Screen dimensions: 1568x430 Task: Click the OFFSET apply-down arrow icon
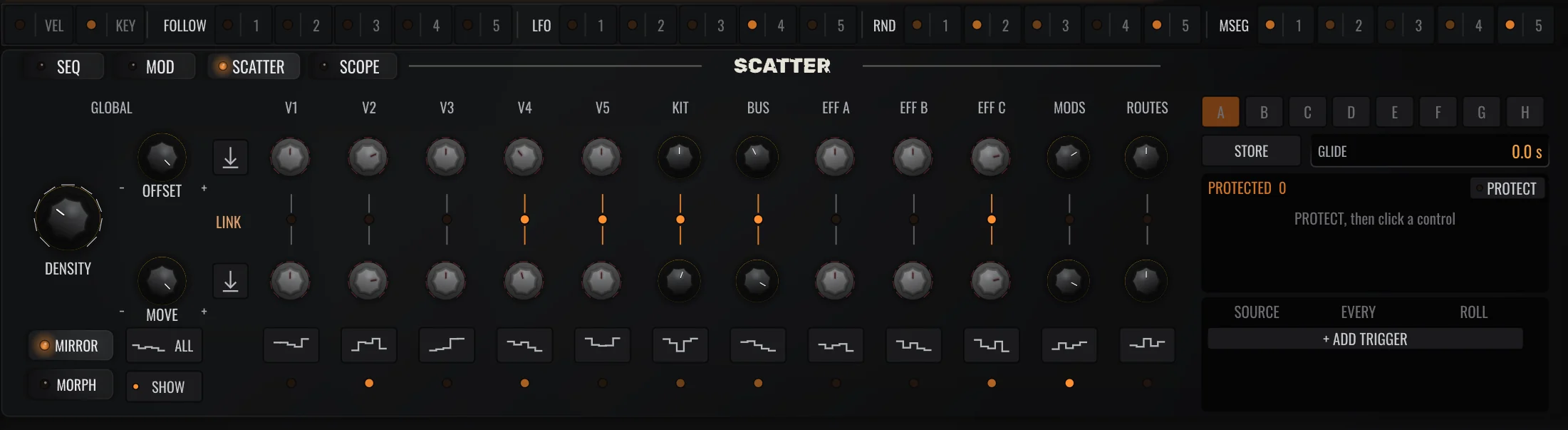[230, 158]
